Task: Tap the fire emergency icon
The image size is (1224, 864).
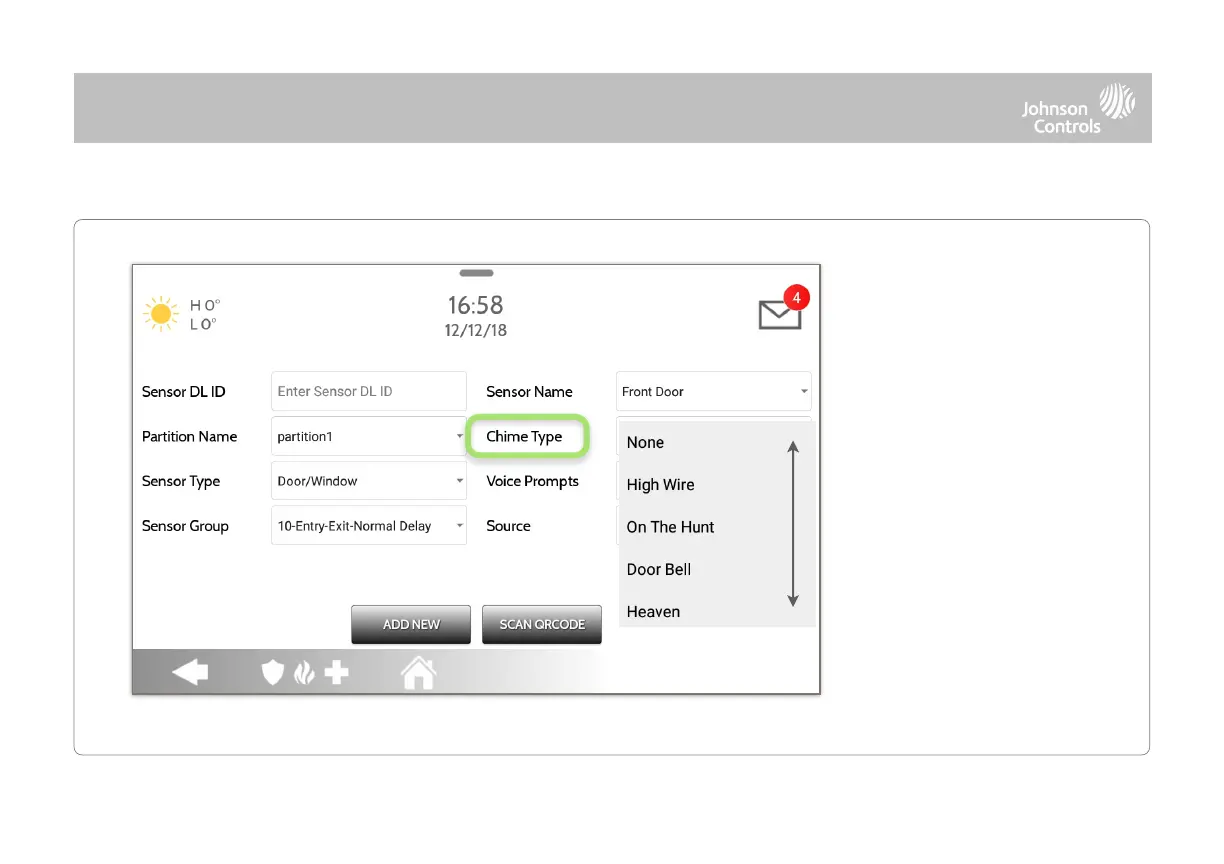Action: click(x=304, y=673)
